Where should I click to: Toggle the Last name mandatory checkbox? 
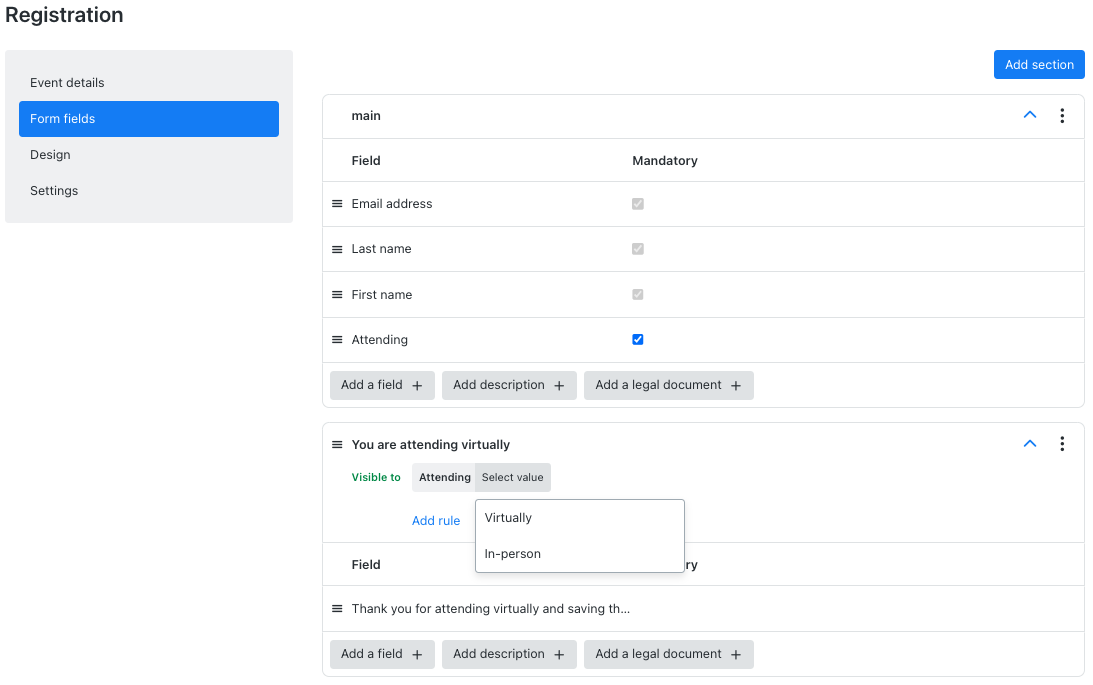click(x=638, y=249)
